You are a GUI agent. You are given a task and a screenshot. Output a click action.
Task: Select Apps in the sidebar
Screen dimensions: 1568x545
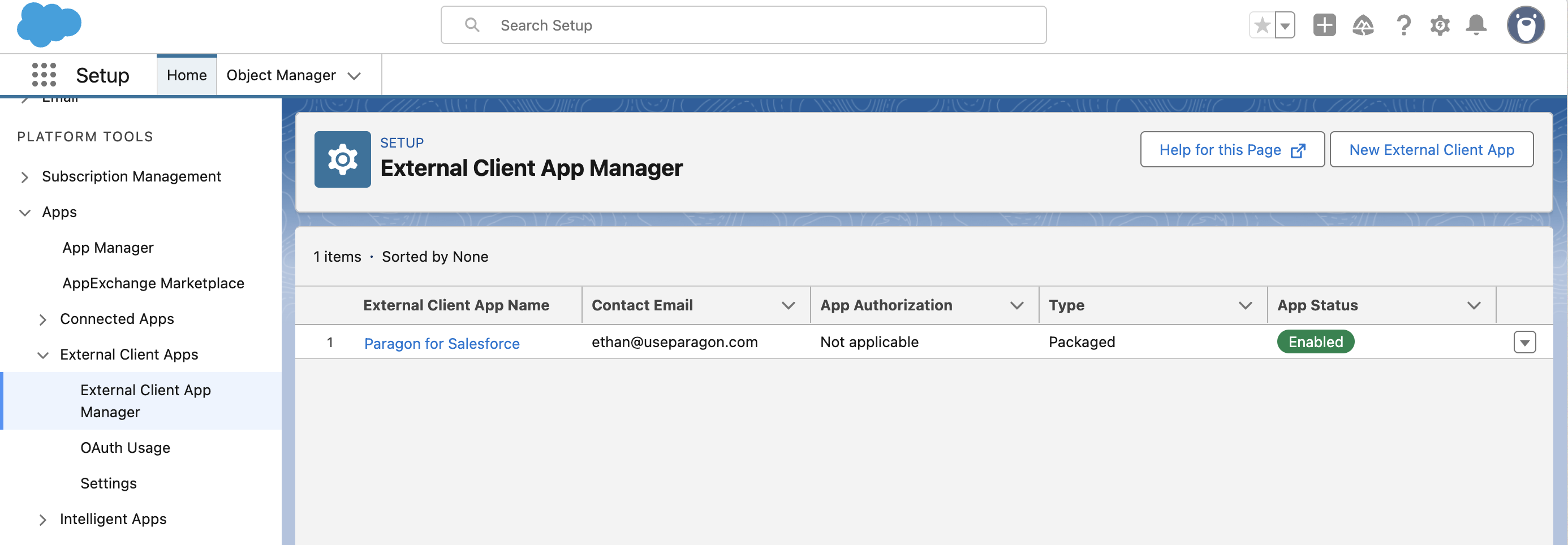tap(59, 212)
